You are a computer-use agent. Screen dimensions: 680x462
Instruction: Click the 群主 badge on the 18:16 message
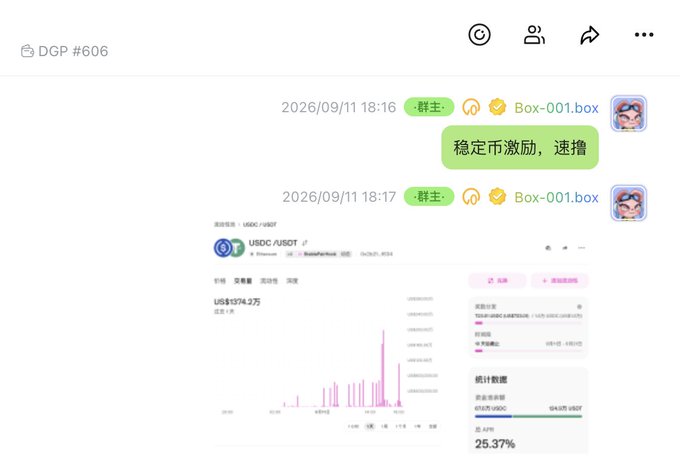[x=429, y=107]
